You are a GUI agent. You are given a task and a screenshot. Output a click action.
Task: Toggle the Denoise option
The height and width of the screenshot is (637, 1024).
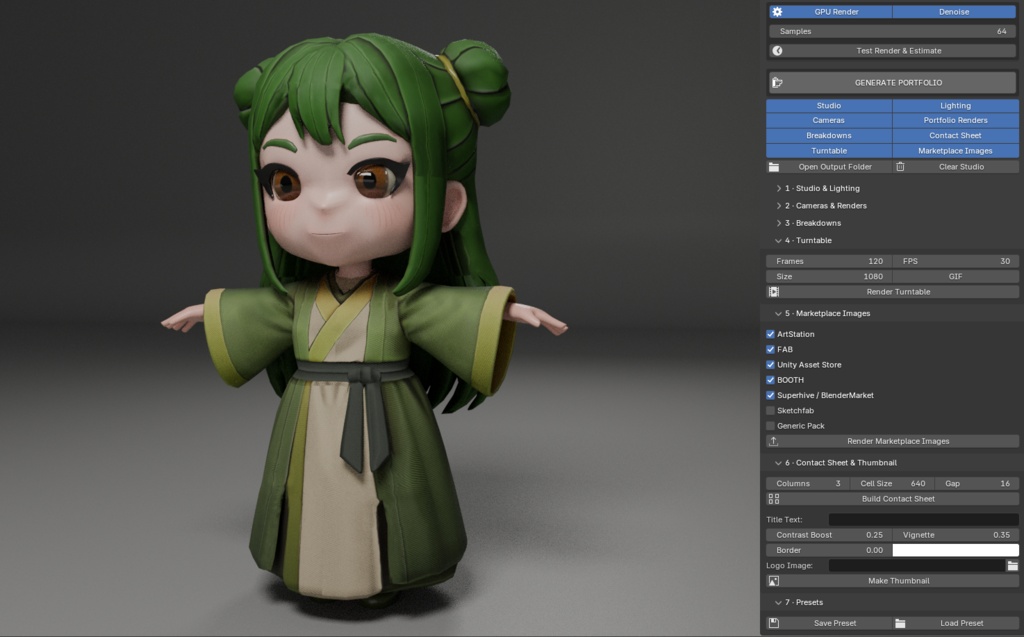954,12
